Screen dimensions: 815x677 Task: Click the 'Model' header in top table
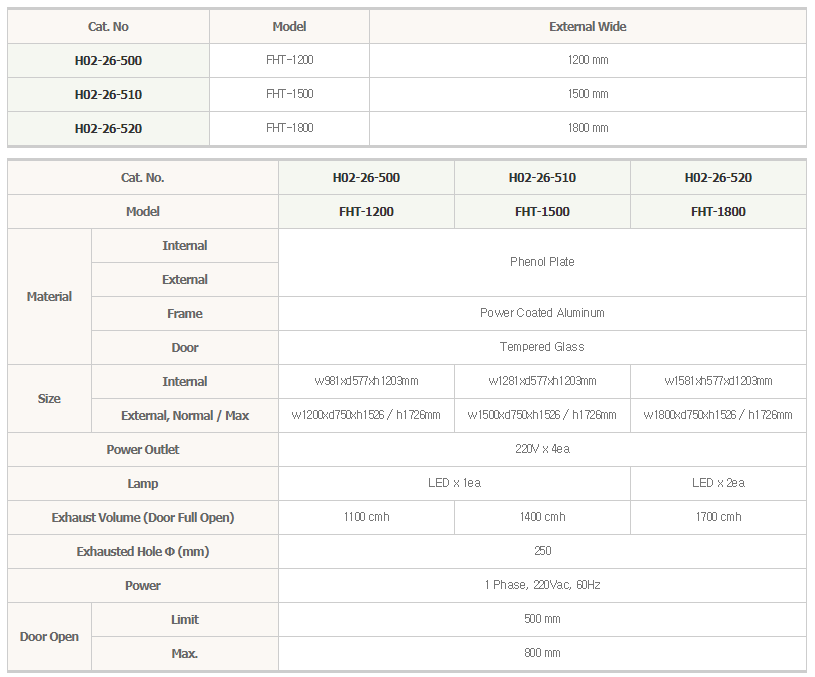290,27
